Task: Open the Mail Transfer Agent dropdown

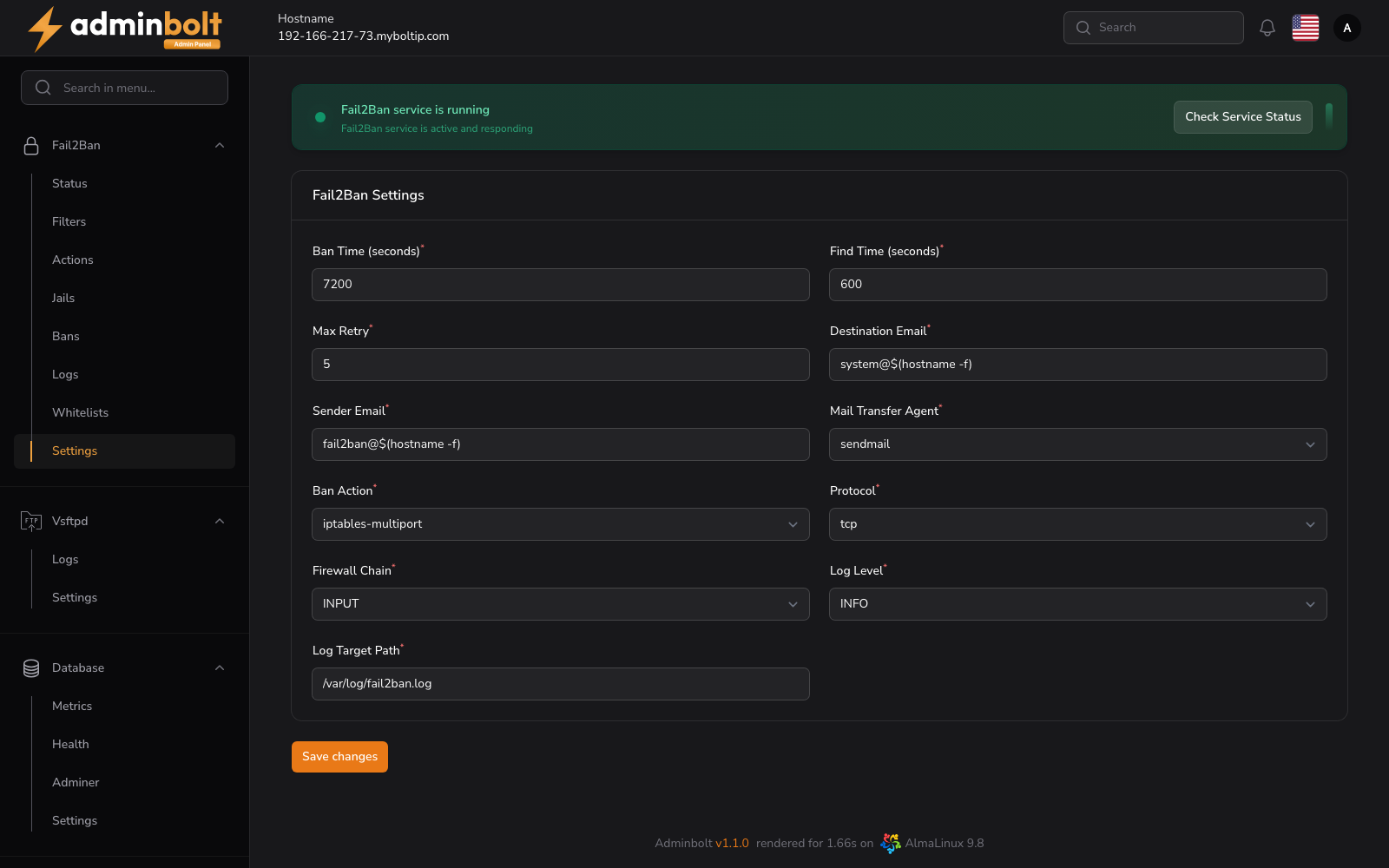Action: 1078,444
